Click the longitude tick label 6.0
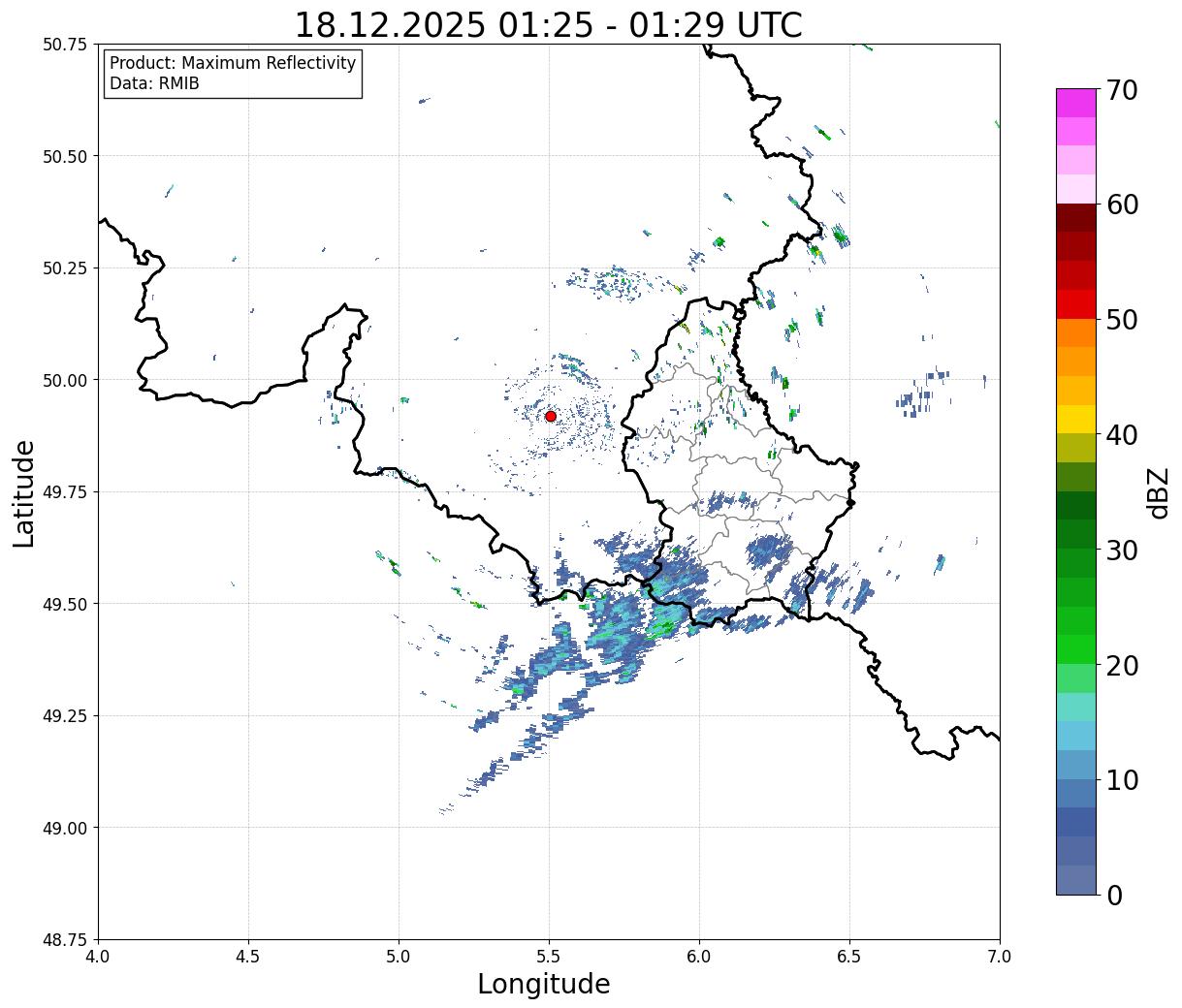 point(699,957)
